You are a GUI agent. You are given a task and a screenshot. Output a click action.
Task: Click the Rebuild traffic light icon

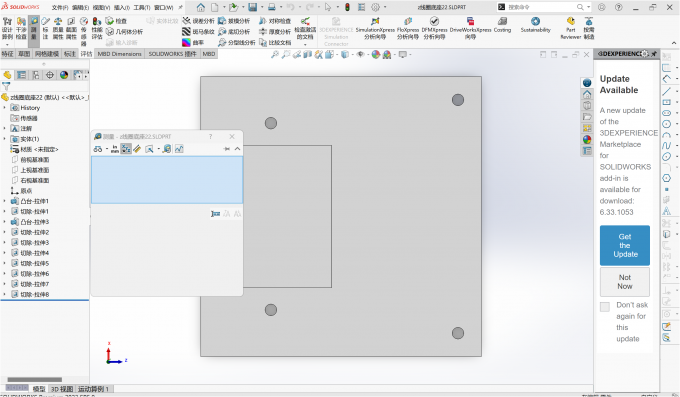[x=347, y=7]
